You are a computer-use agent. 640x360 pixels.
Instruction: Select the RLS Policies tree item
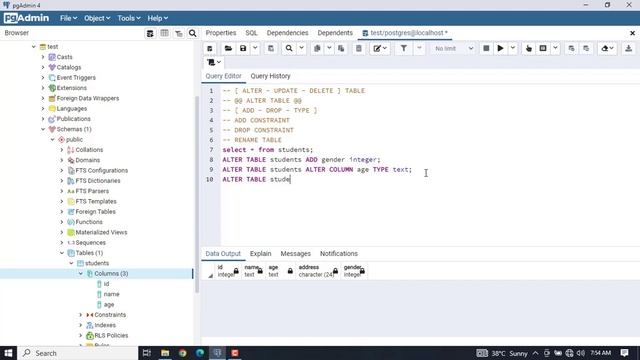pos(111,336)
